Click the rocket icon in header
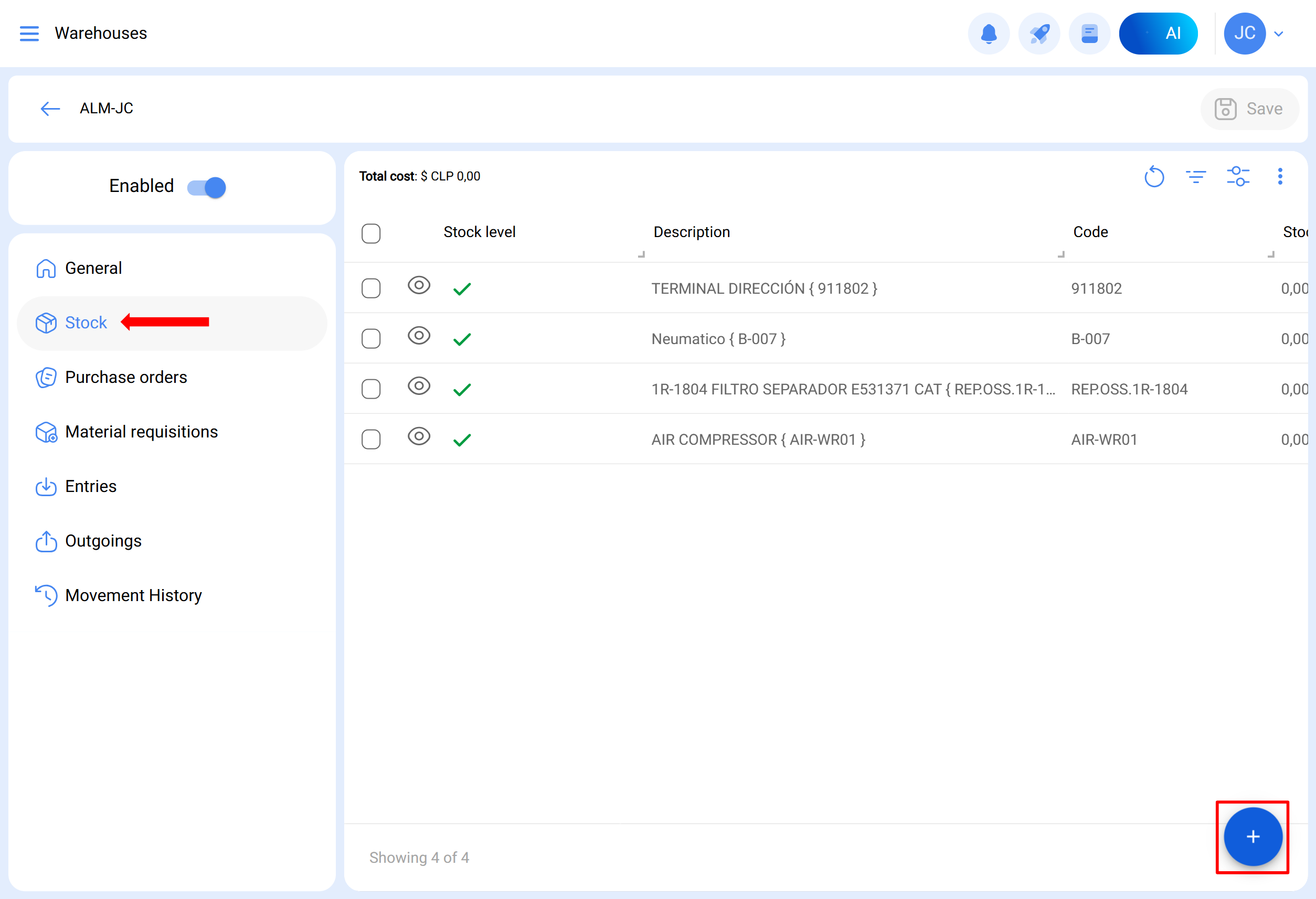Screen dimensions: 1316x899 (x=1038, y=34)
